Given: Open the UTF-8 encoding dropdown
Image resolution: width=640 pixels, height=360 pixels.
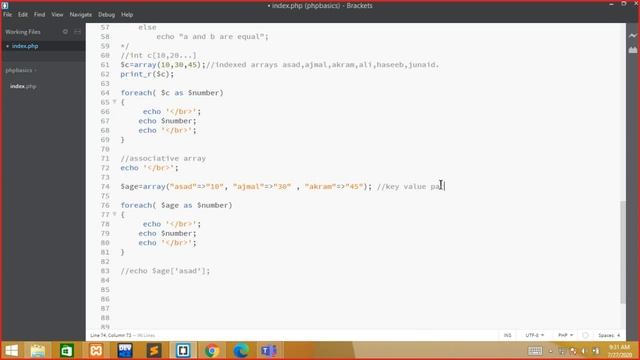Looking at the screenshot, I should click(534, 335).
